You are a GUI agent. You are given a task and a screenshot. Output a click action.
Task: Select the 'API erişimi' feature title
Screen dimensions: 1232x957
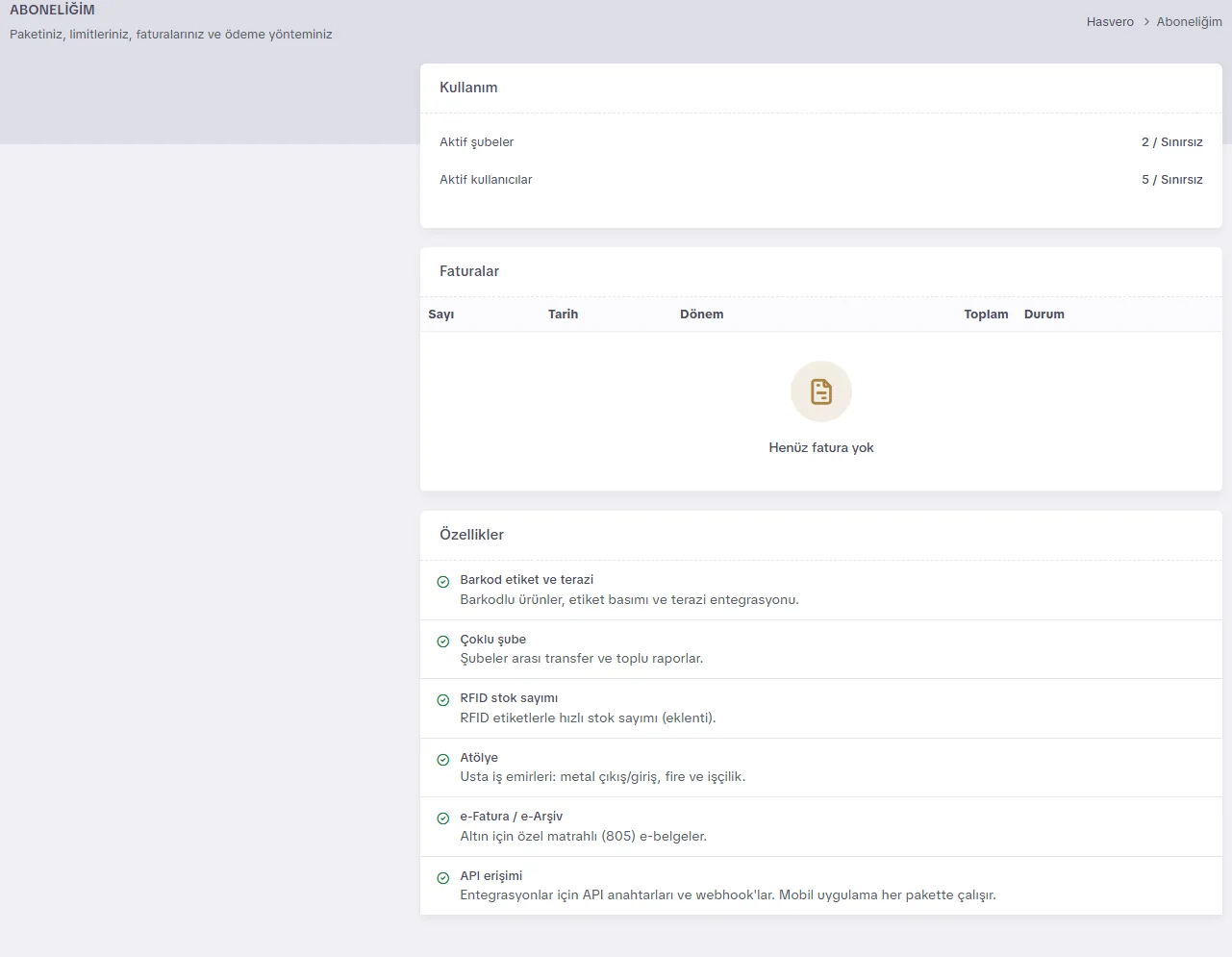(491, 876)
